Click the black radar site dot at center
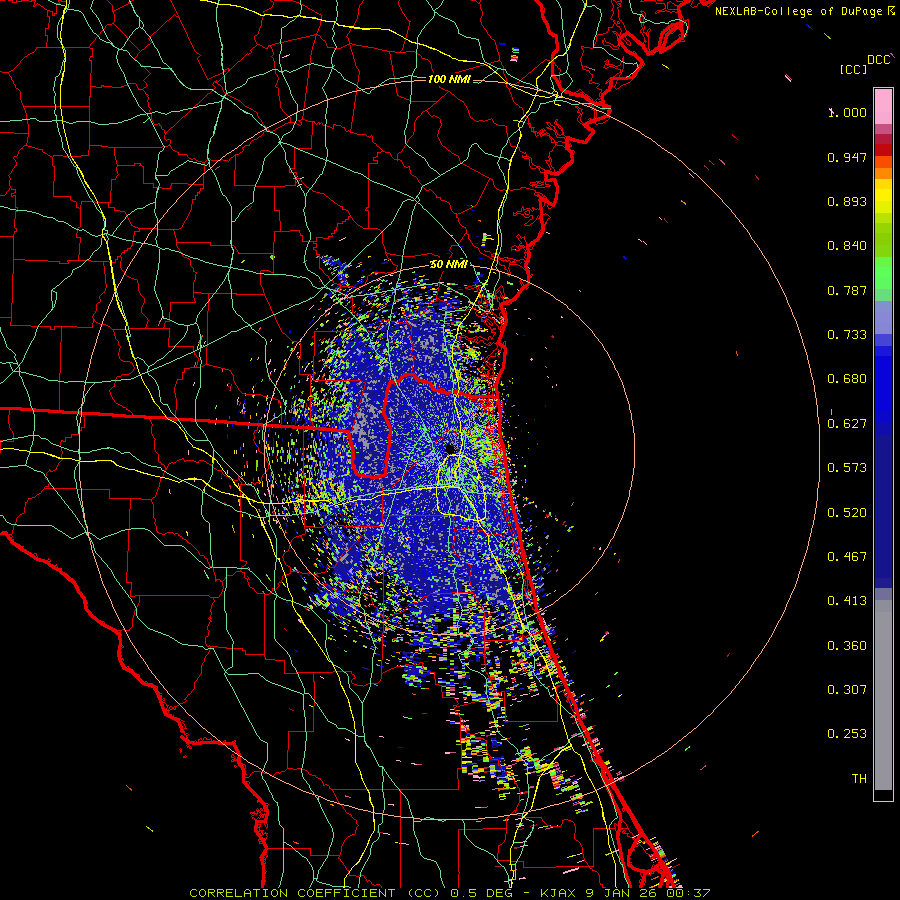Viewport: 900px width, 900px height. pos(450,448)
